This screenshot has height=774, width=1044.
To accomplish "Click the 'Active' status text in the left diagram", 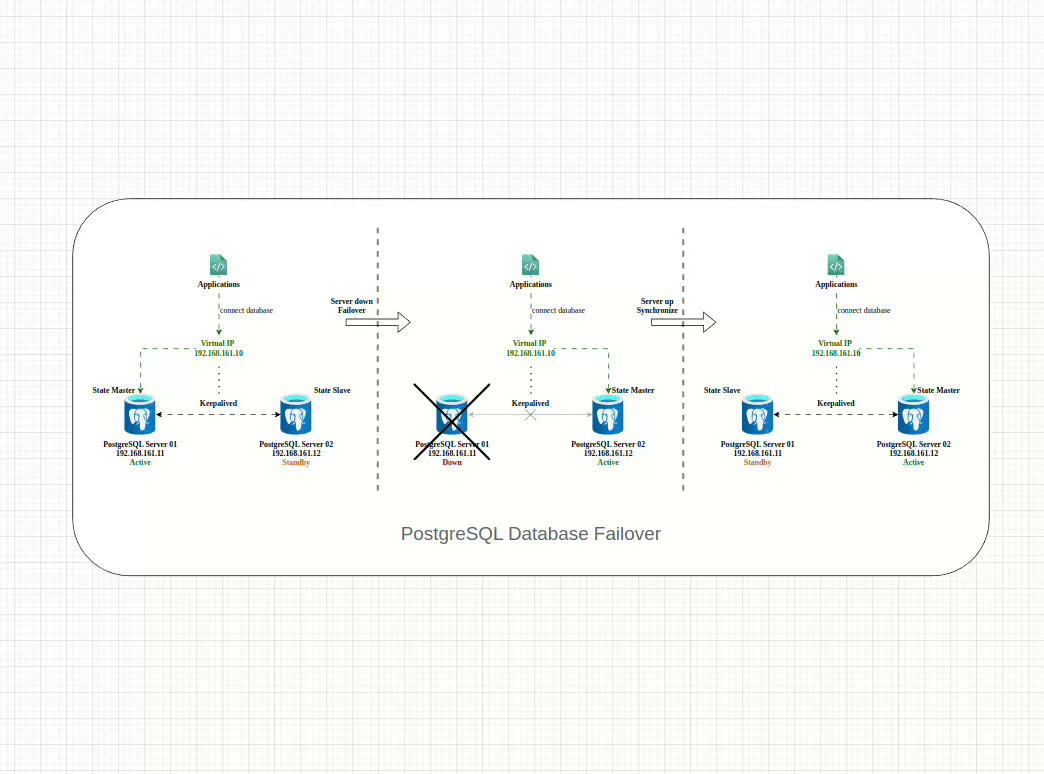I will tap(140, 462).
